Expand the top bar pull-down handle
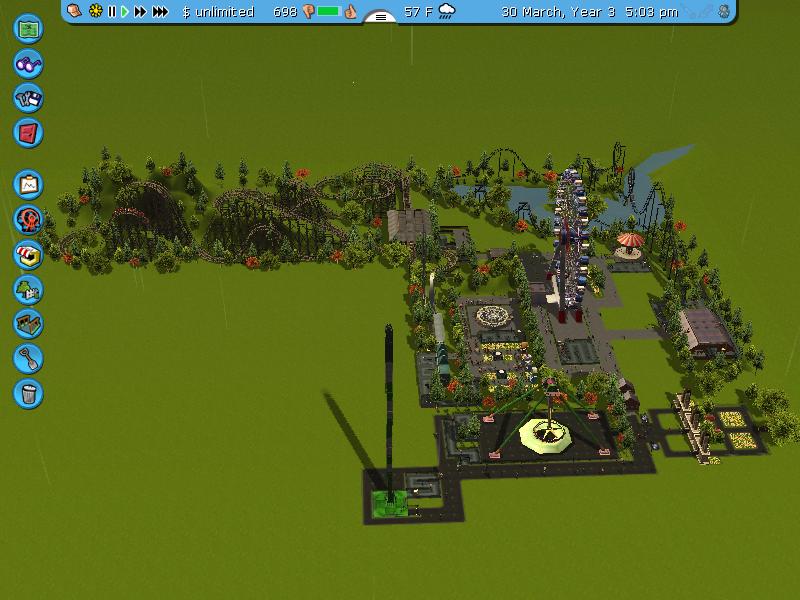The width and height of the screenshot is (800, 600). click(381, 17)
